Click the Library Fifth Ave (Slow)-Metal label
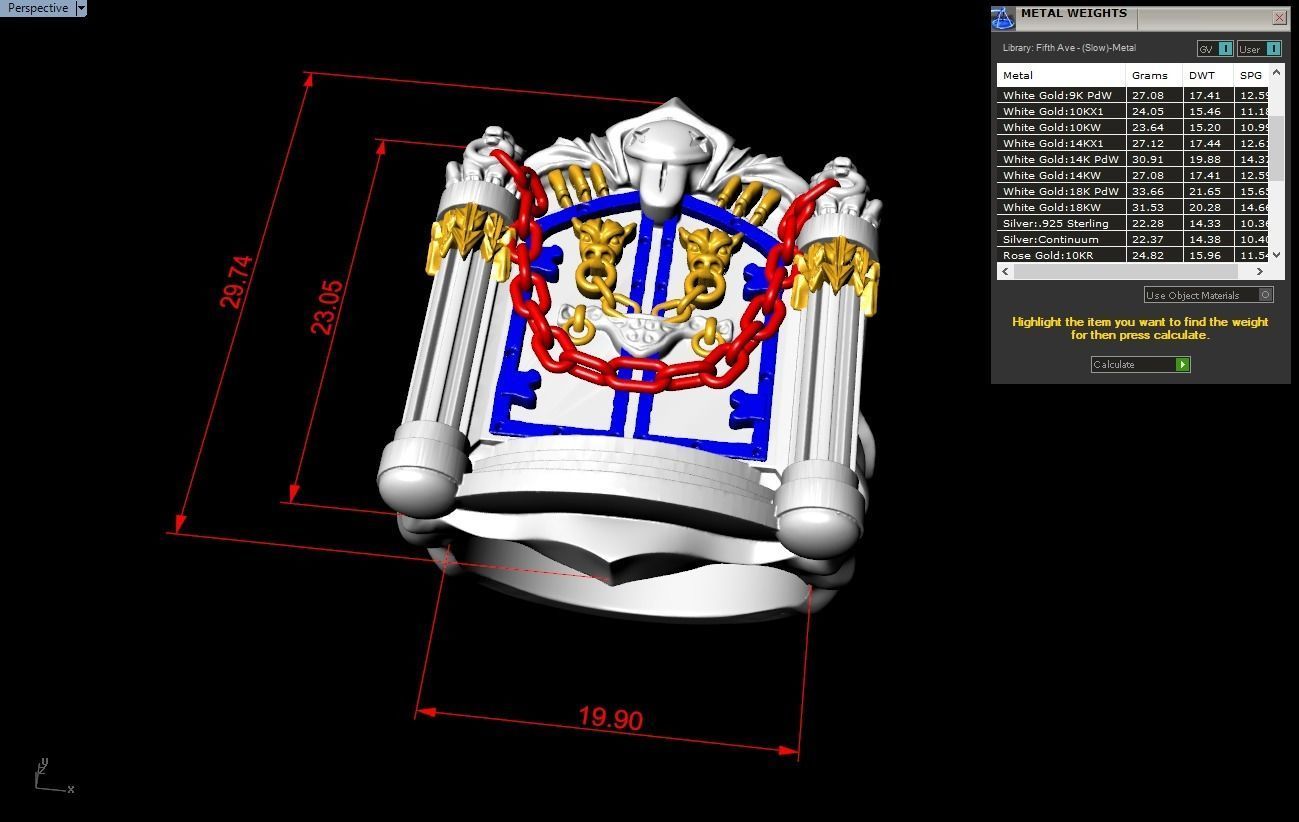This screenshot has height=822, width=1299. pyautogui.click(x=1069, y=48)
